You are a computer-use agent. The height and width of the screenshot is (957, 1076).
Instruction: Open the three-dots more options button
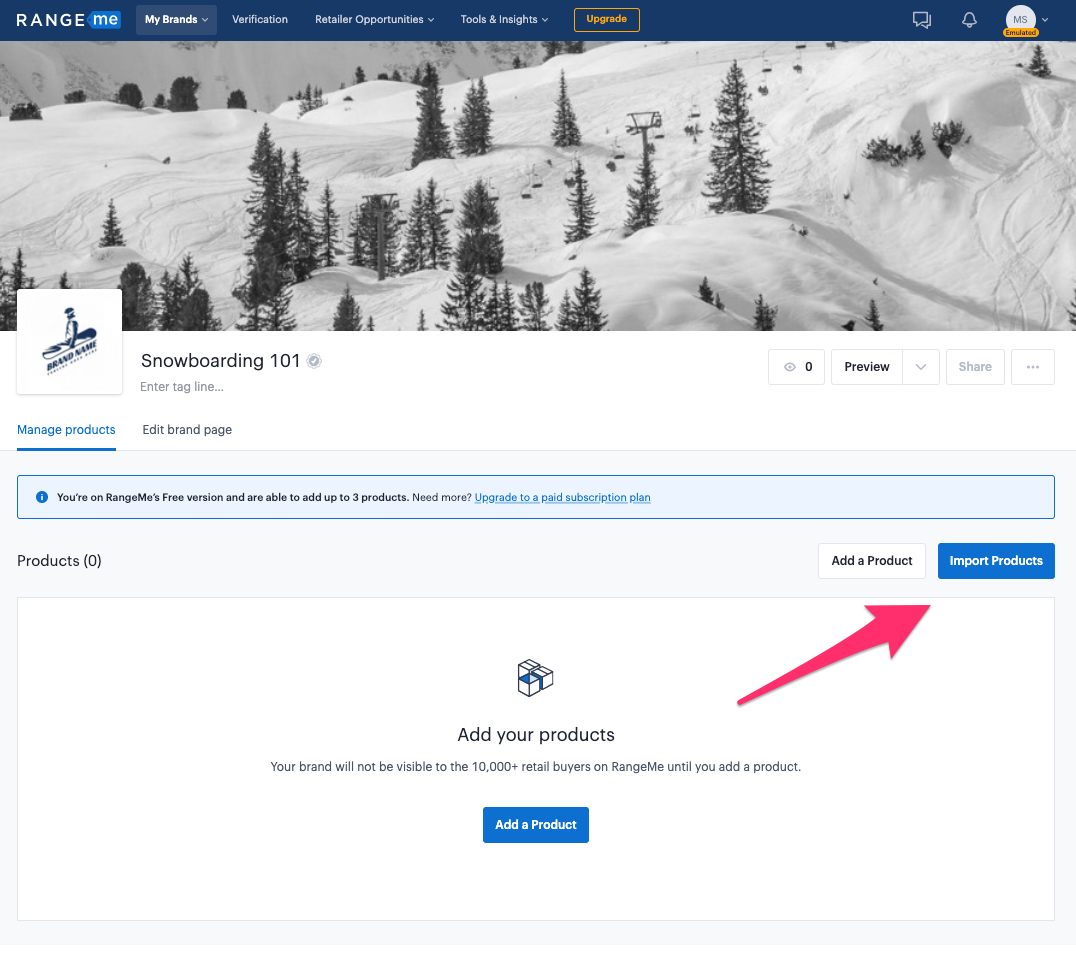[1033, 367]
